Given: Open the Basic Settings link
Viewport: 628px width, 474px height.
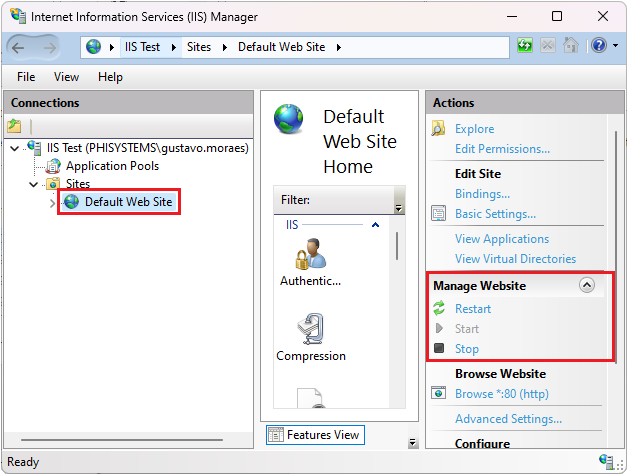Looking at the screenshot, I should tap(495, 214).
